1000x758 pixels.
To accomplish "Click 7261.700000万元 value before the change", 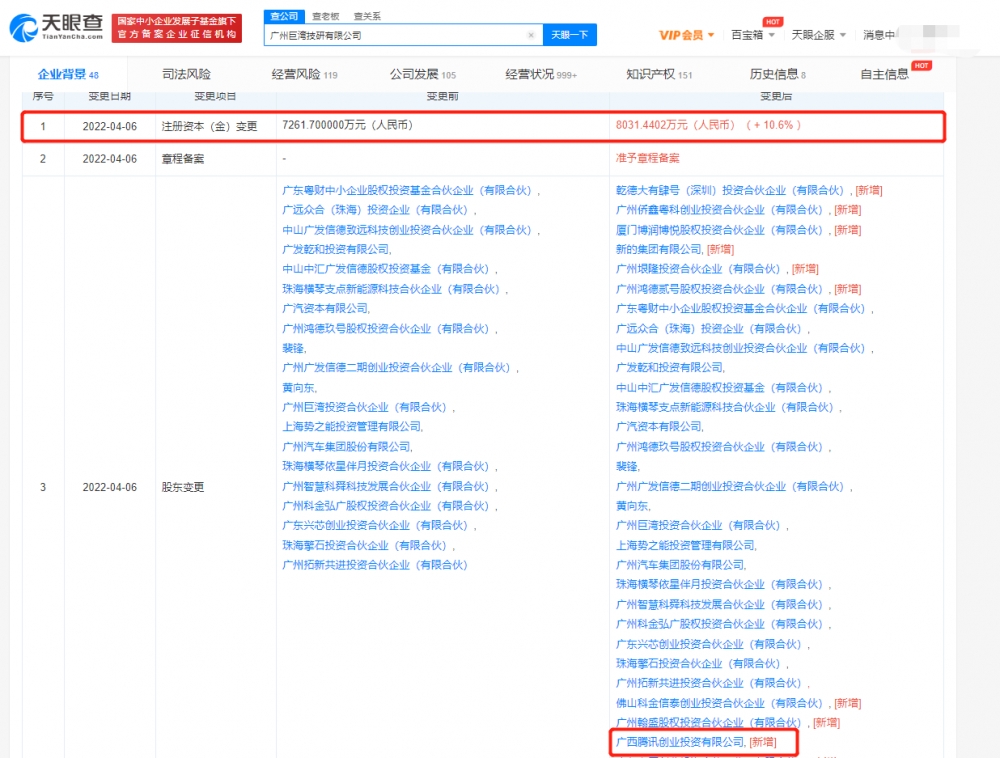I will pos(347,125).
